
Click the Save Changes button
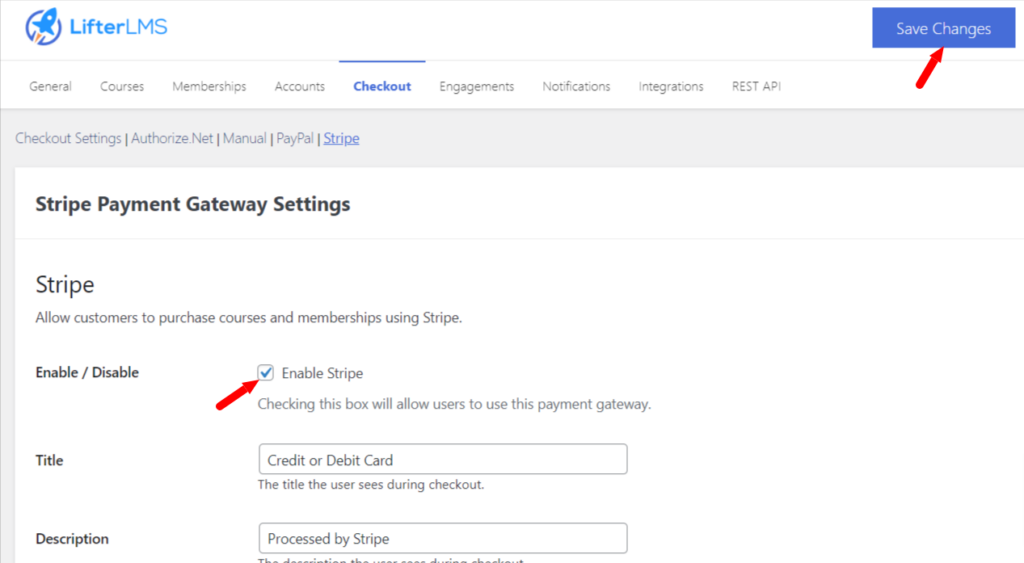pyautogui.click(x=942, y=28)
